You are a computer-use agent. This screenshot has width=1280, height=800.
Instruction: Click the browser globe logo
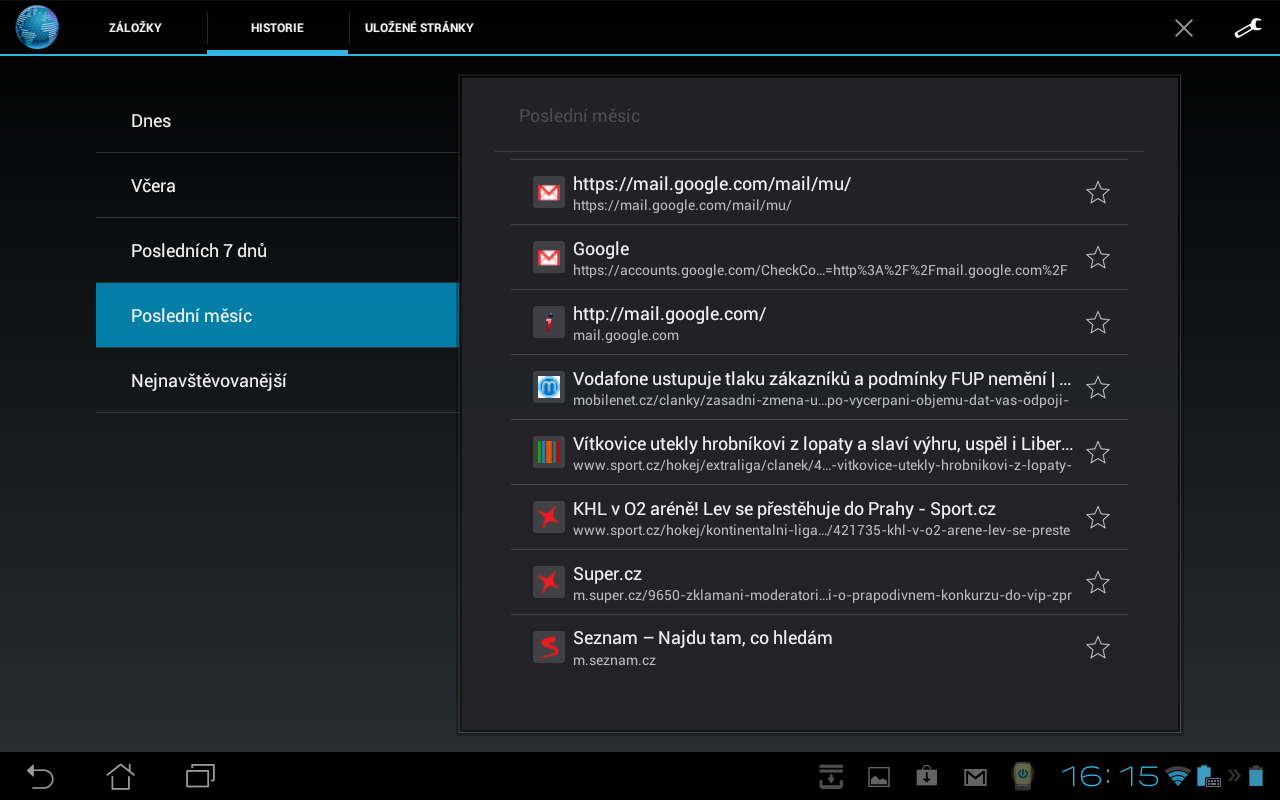(x=36, y=27)
